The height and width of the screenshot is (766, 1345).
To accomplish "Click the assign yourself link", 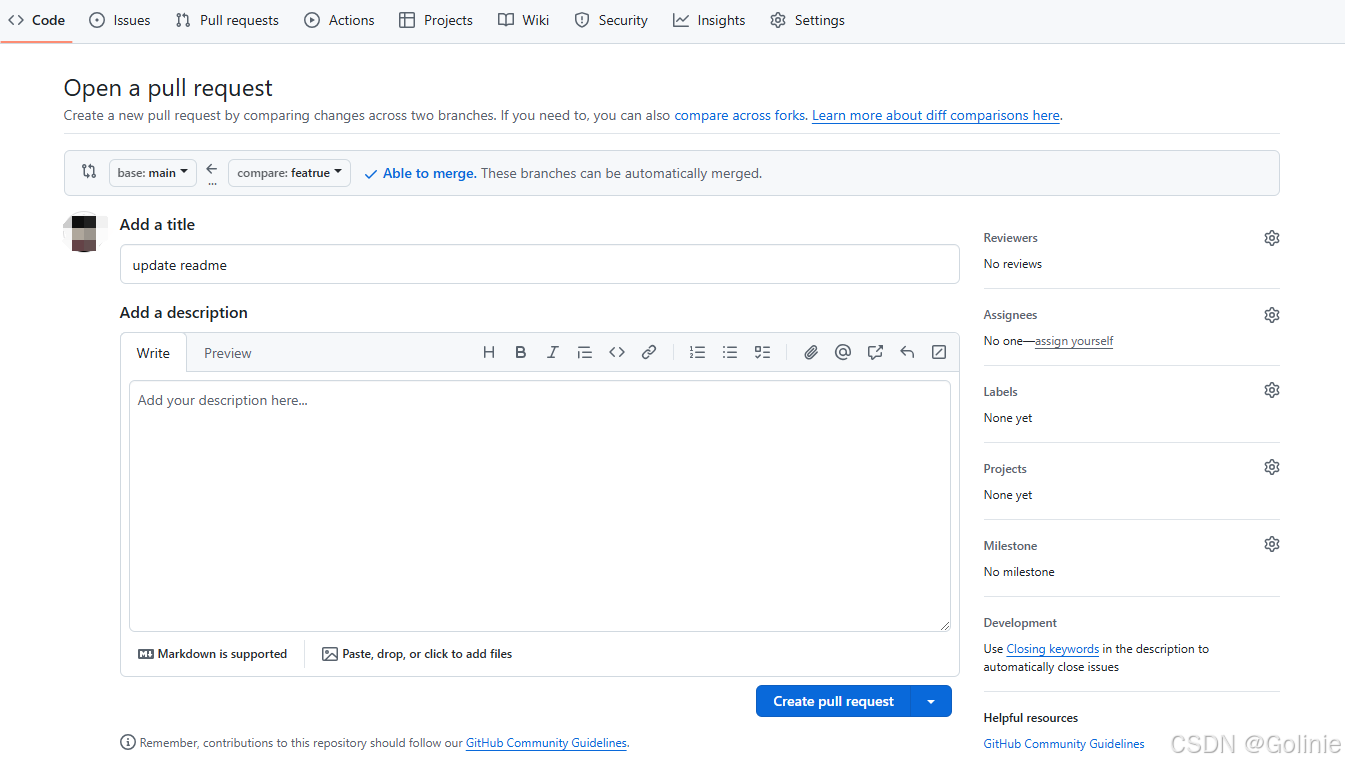I will [x=1074, y=341].
